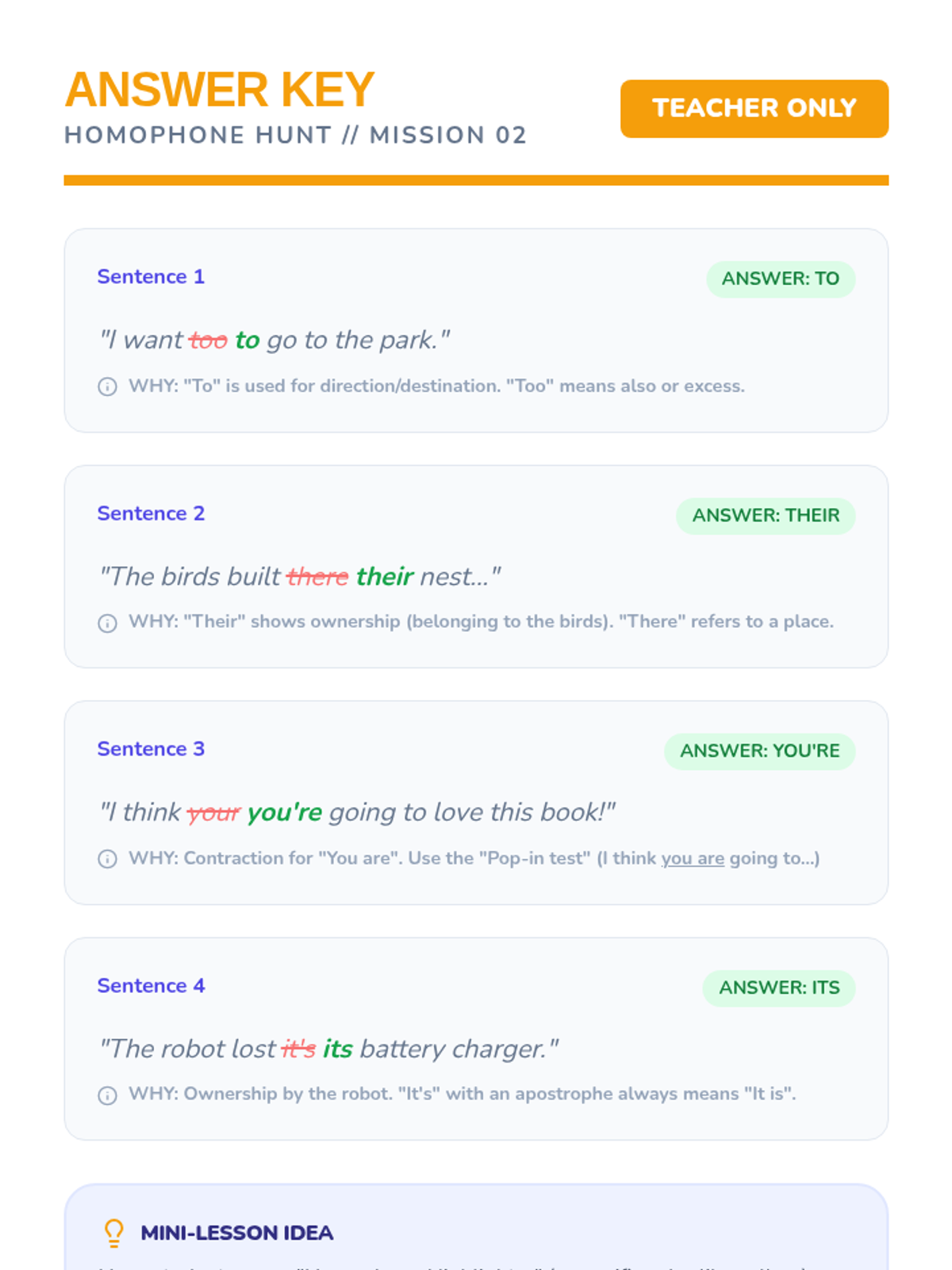Click the info icon under Sentence 4

(107, 1095)
